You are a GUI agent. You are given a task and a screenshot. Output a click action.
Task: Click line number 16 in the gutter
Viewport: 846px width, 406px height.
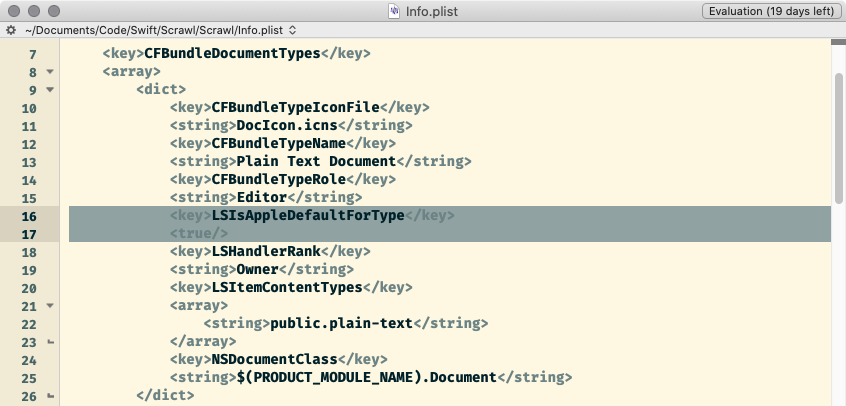[x=28, y=216]
